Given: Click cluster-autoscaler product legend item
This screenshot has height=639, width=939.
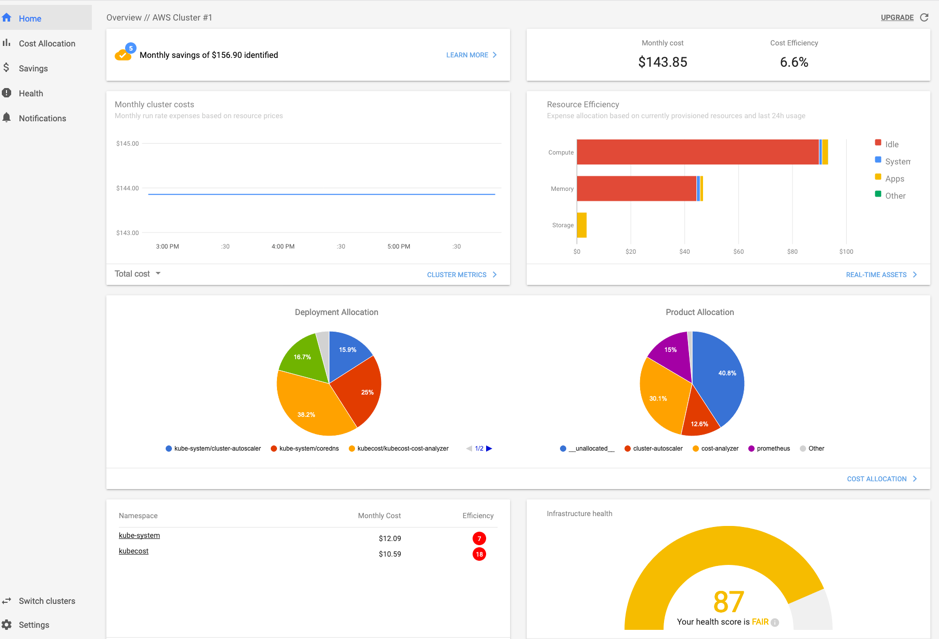Looking at the screenshot, I should (x=653, y=448).
